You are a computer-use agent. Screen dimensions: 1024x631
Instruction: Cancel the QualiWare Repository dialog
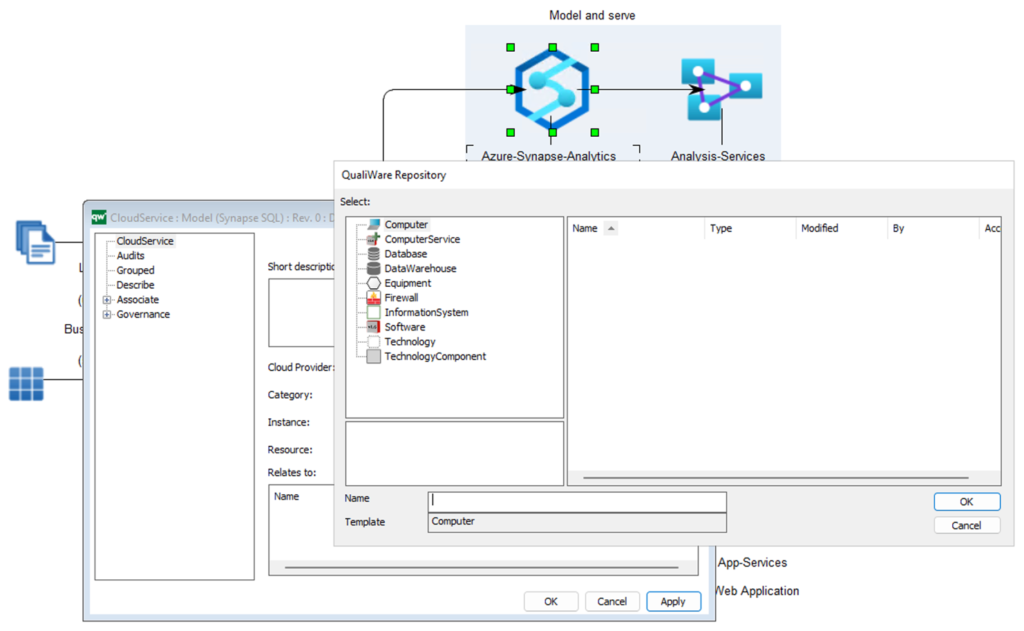click(x=966, y=524)
